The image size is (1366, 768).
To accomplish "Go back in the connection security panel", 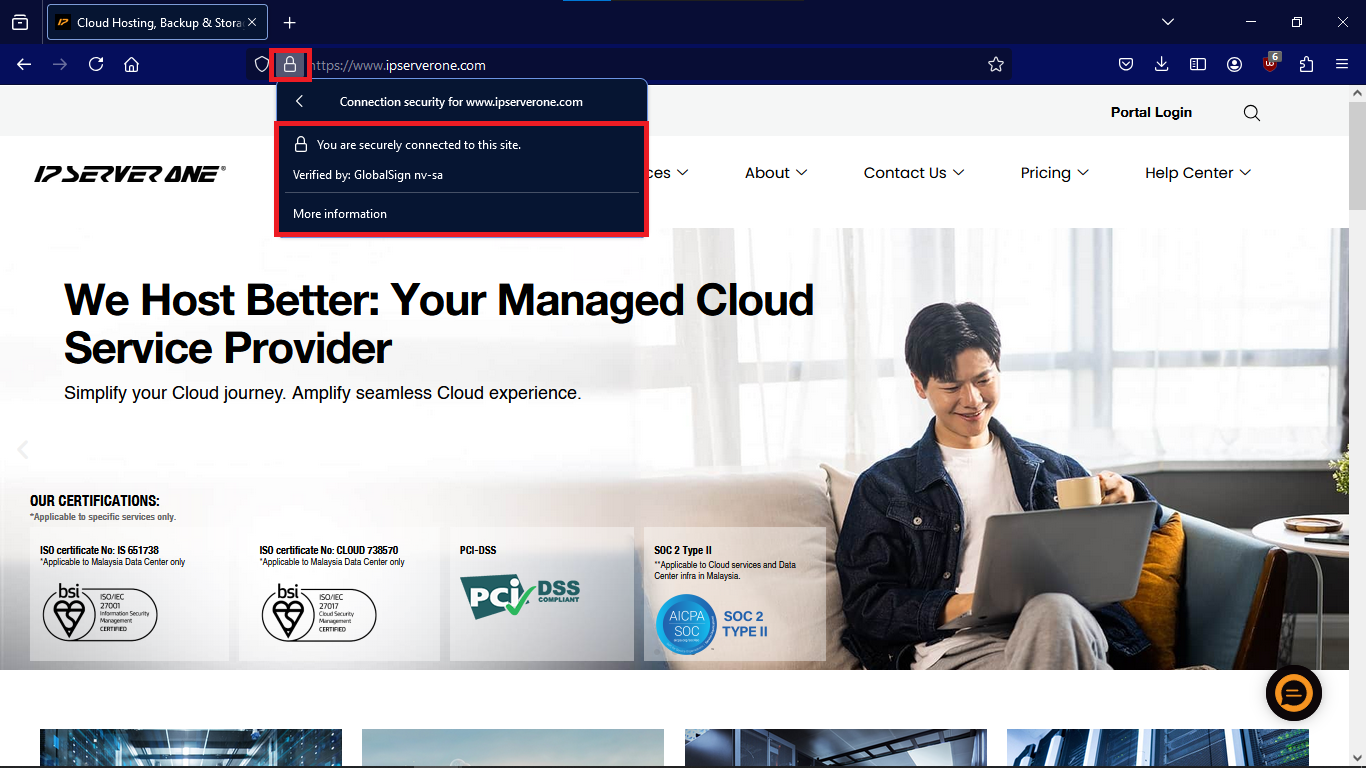I will point(299,101).
